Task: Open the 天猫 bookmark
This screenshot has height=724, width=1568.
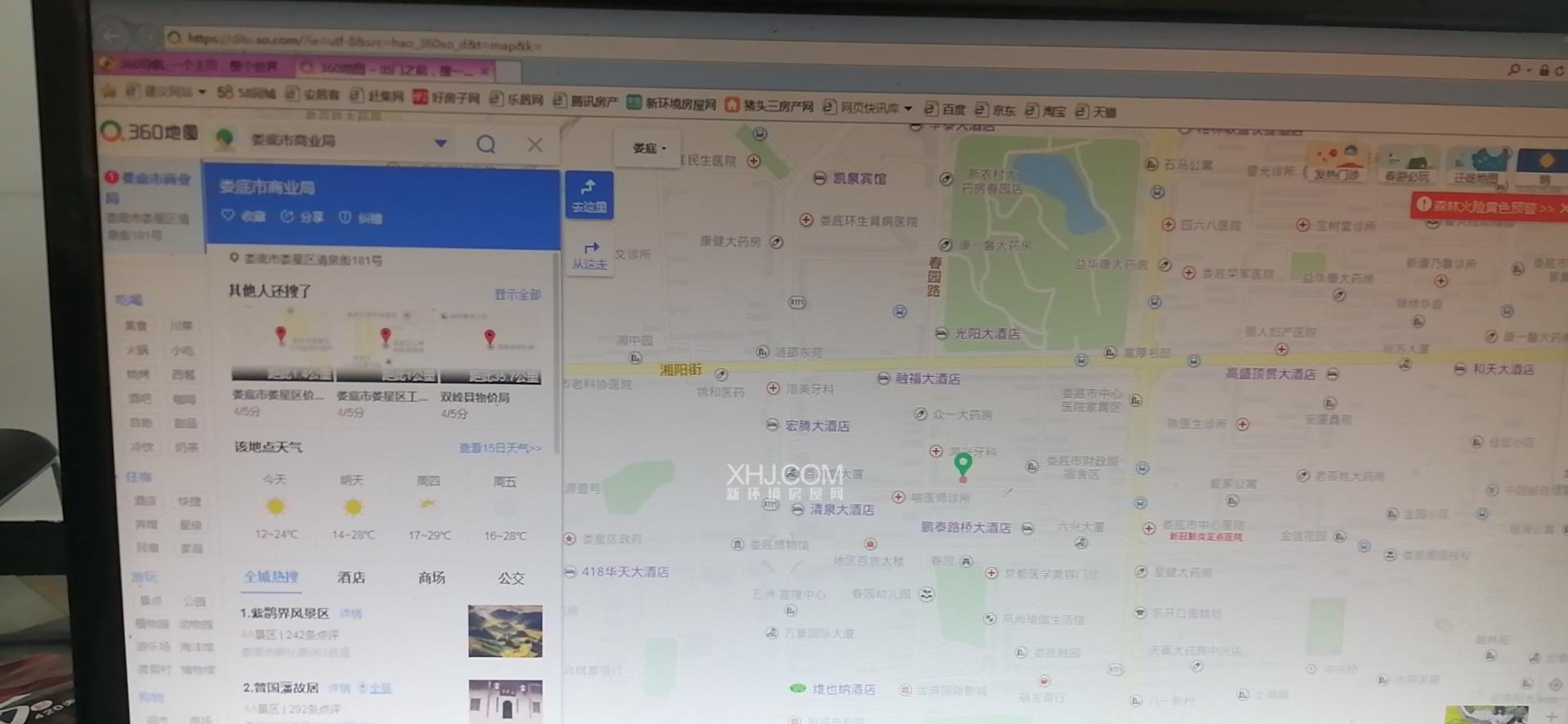Action: pyautogui.click(x=1096, y=111)
